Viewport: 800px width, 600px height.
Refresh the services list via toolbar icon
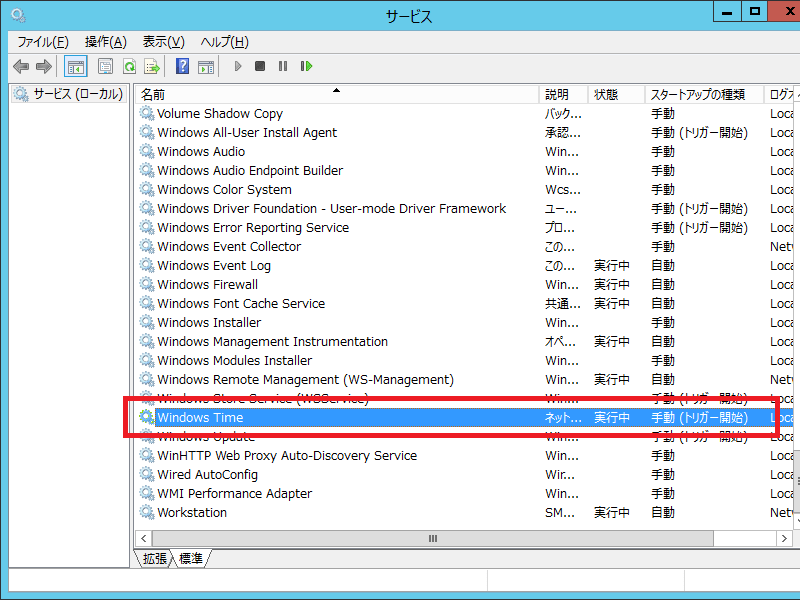click(x=130, y=66)
